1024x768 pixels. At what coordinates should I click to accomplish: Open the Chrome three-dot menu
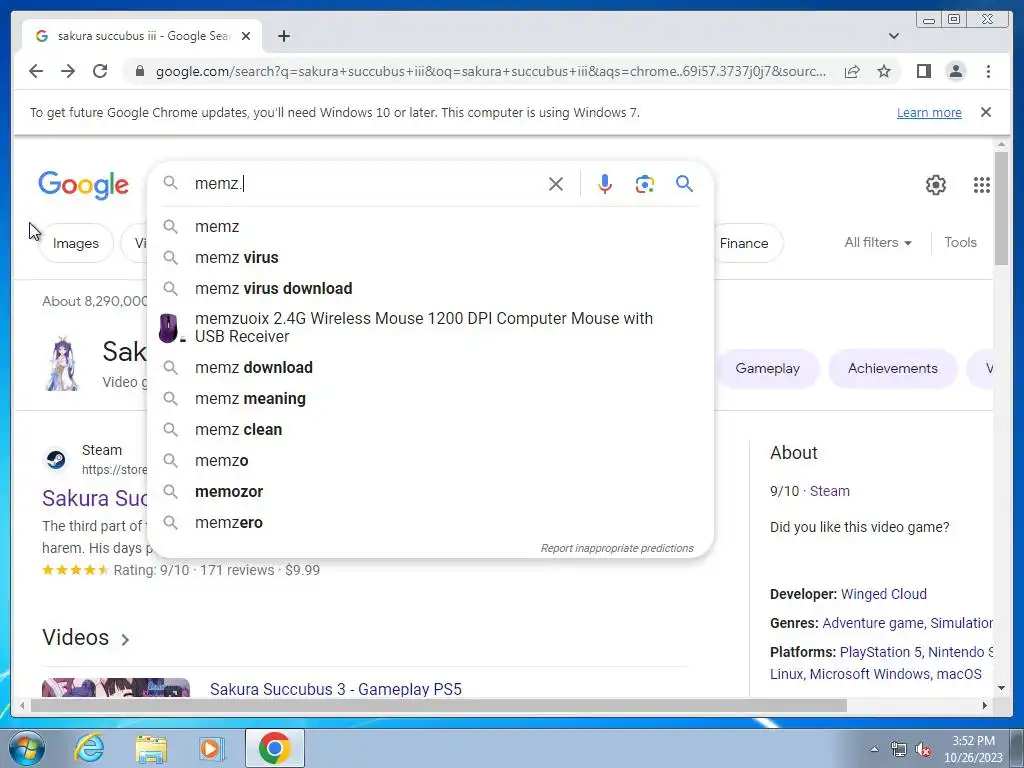(x=988, y=71)
